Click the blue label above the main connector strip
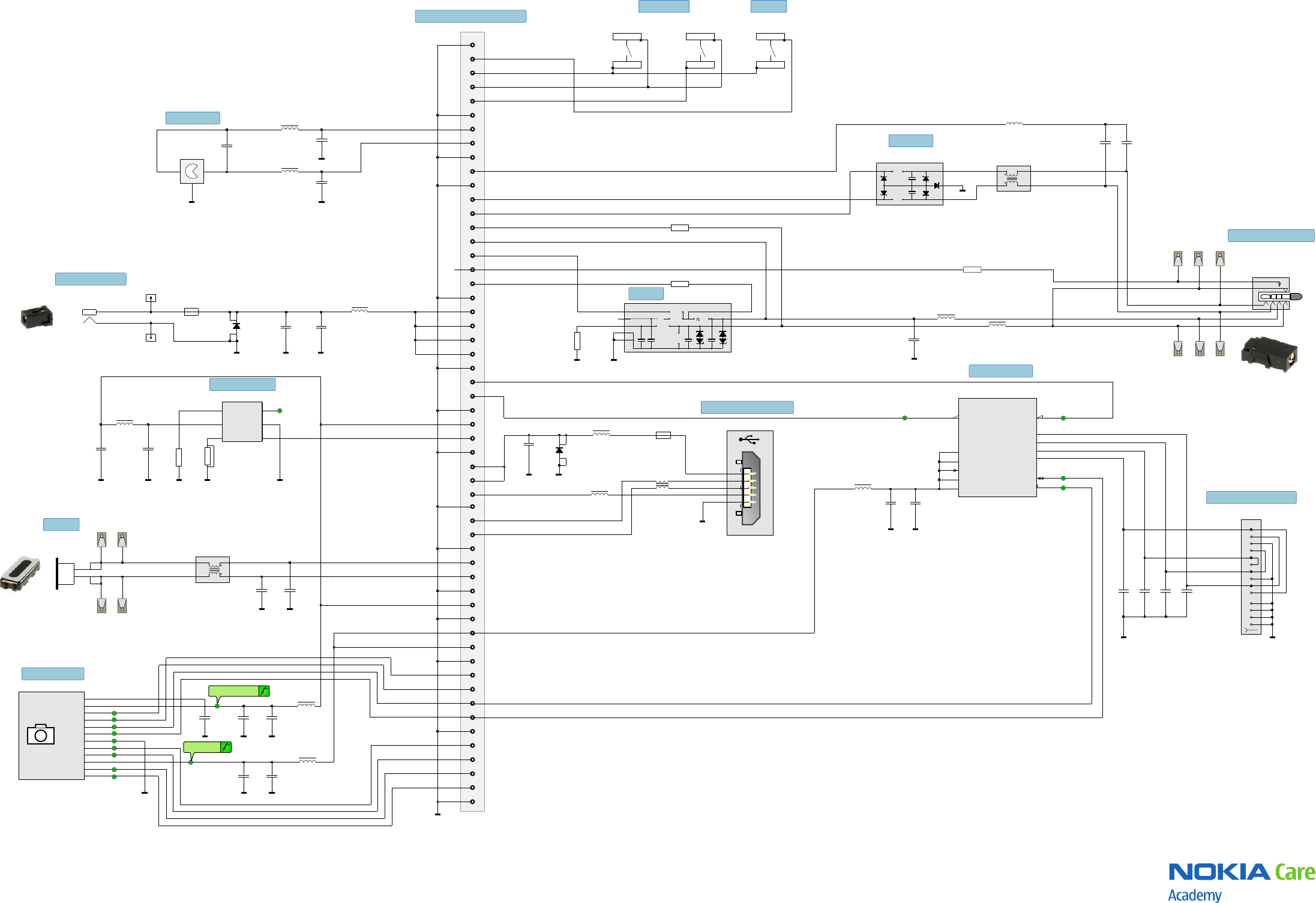Image resolution: width=1316 pixels, height=903 pixels. (470, 16)
